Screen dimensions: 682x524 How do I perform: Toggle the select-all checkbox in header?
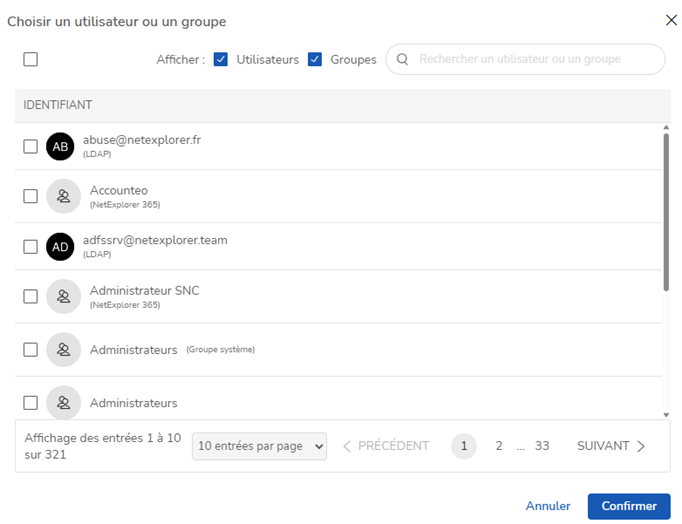click(31, 59)
